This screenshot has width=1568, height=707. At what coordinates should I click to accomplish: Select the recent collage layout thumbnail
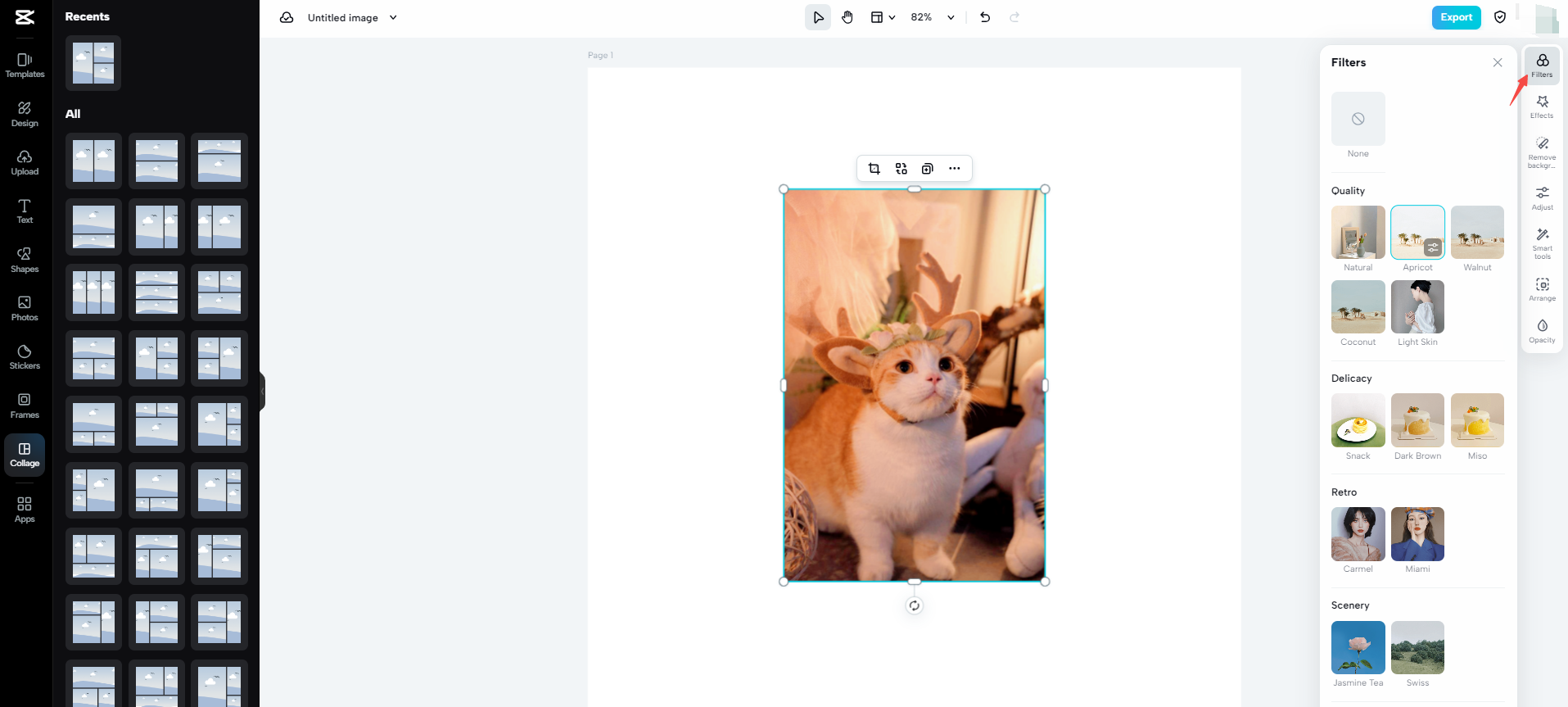(x=93, y=63)
